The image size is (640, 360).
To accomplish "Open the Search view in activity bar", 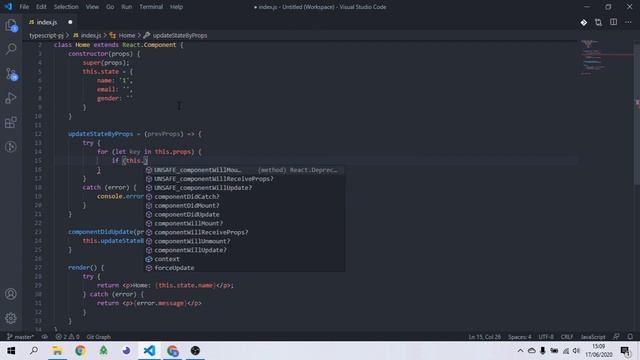I will pos(11,49).
